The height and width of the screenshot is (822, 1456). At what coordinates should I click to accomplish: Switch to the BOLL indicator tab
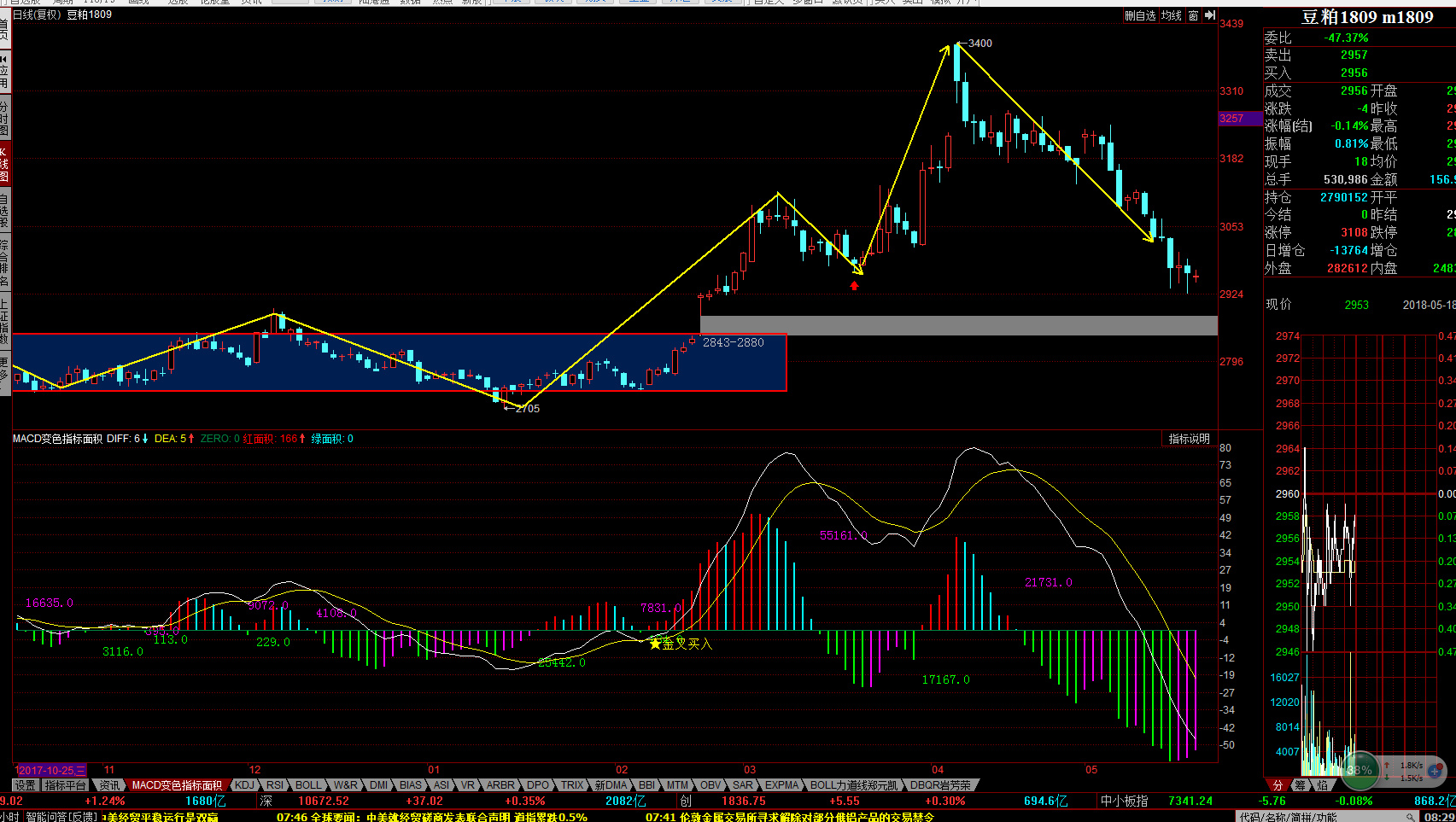tap(308, 785)
